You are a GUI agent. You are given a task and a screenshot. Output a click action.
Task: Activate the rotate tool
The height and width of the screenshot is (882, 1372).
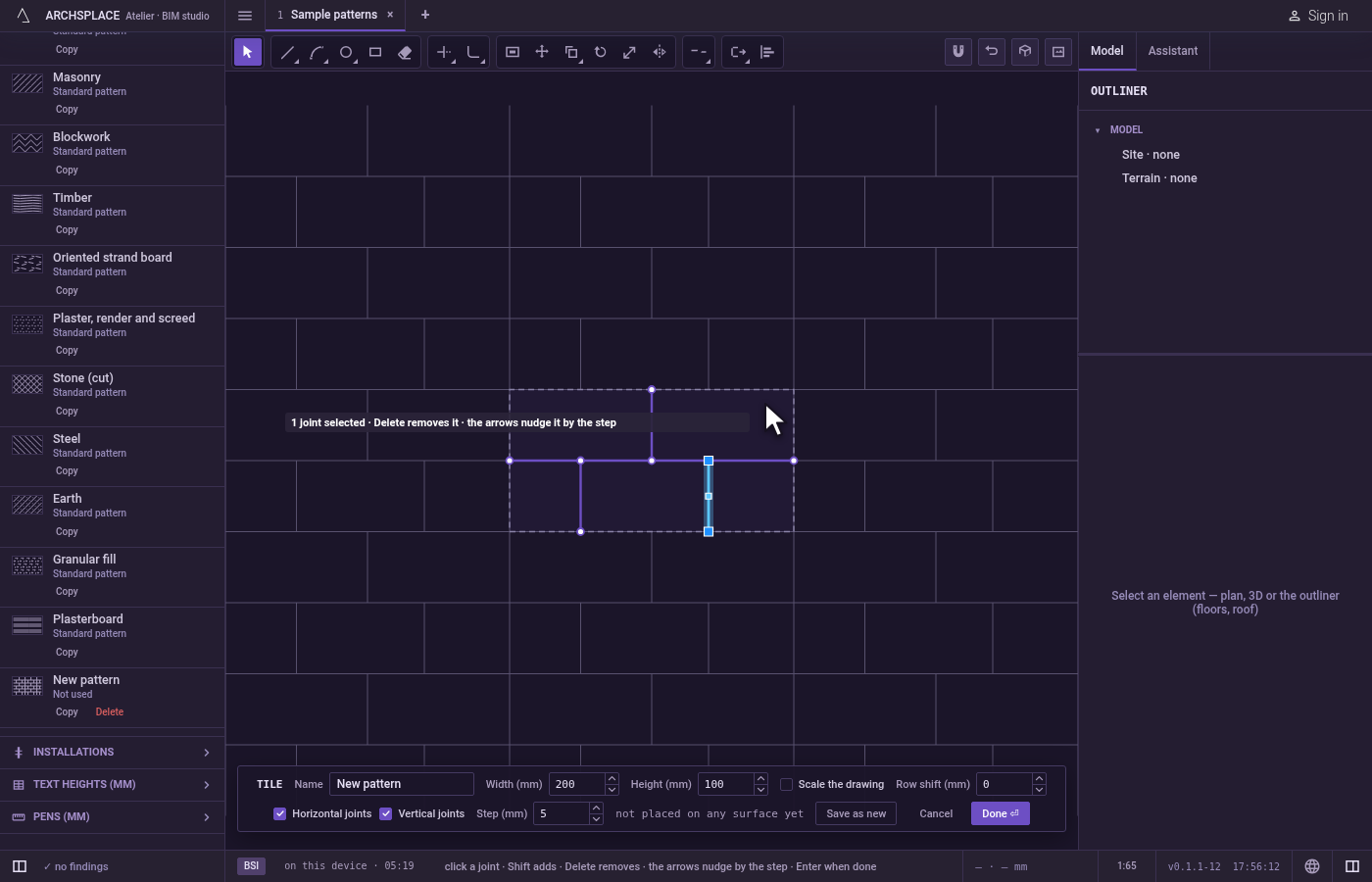601,53
